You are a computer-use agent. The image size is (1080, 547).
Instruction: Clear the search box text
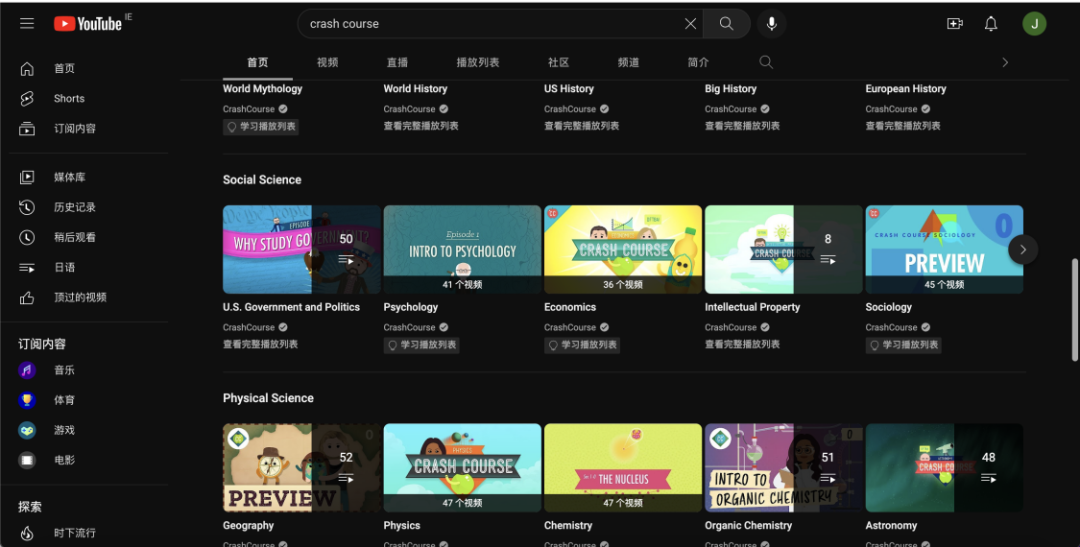[690, 23]
